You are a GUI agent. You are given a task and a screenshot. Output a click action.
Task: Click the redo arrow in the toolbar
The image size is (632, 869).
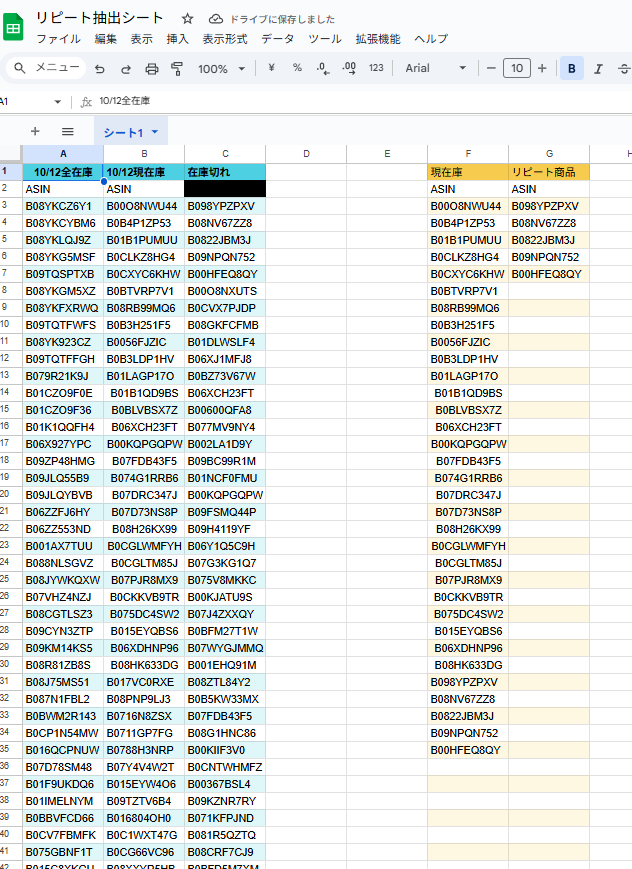[x=126, y=69]
